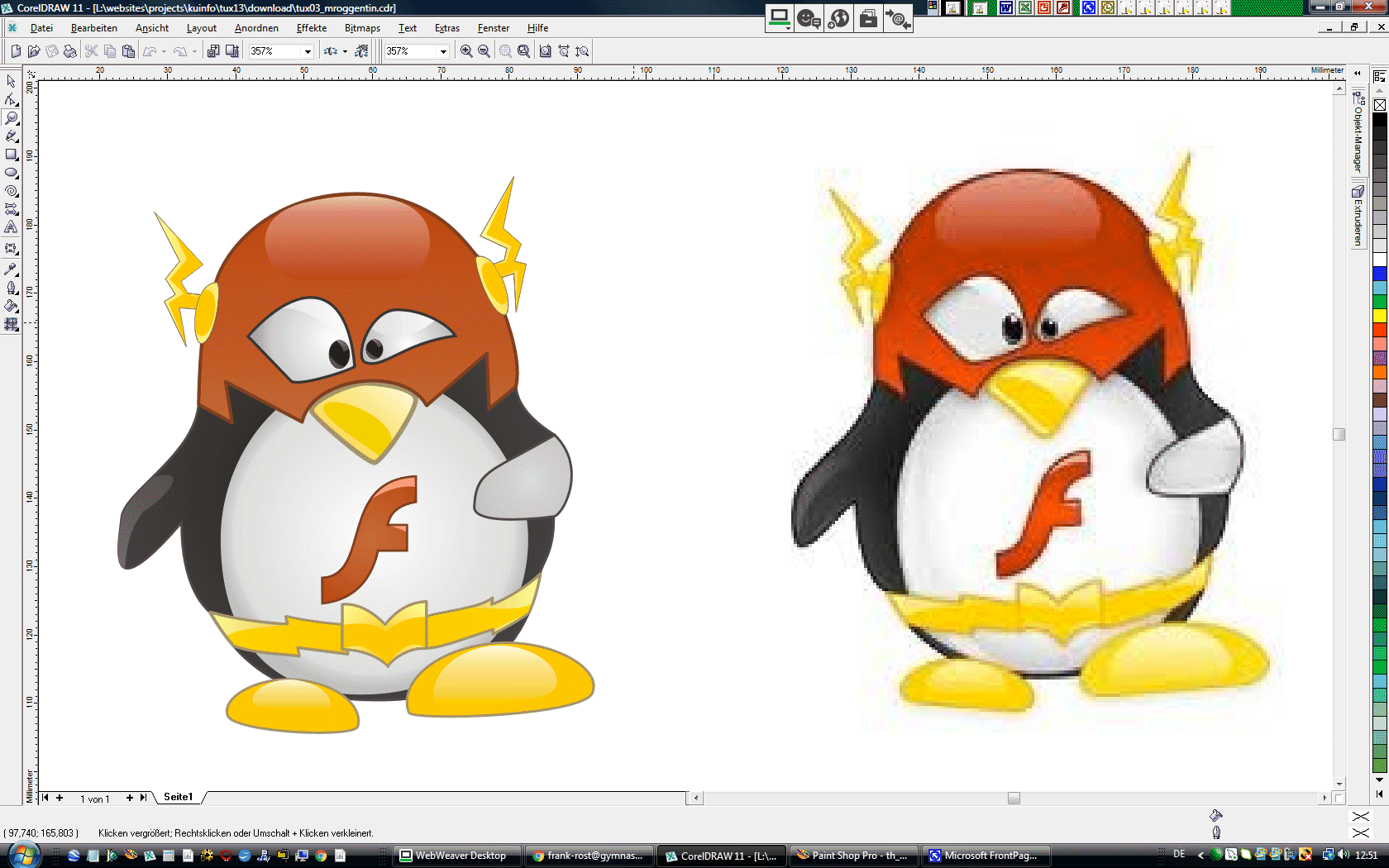This screenshot has width=1389, height=868.
Task: Expand the application launcher dropdown arrow
Action: tap(345, 51)
